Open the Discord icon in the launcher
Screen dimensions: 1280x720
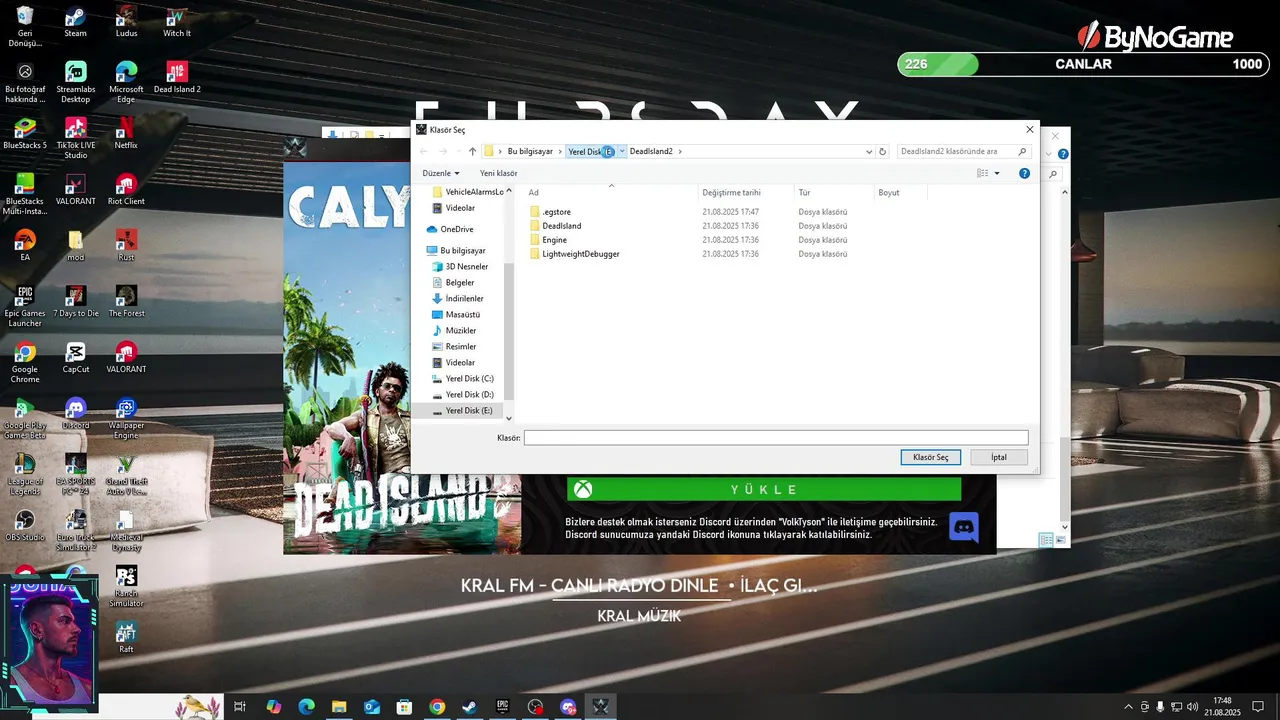(x=964, y=527)
